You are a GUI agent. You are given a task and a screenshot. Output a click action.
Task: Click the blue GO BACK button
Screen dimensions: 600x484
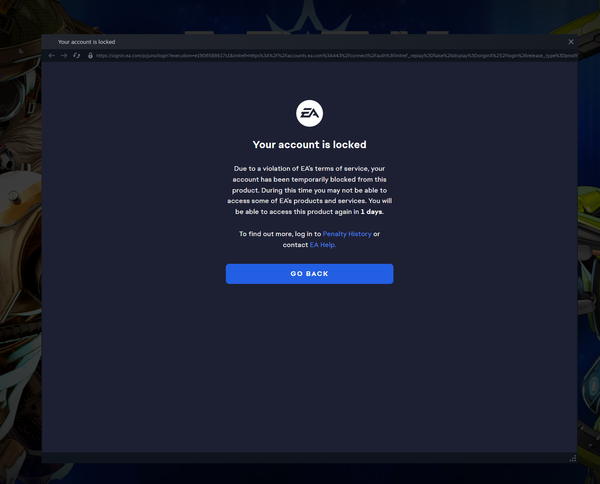[309, 274]
